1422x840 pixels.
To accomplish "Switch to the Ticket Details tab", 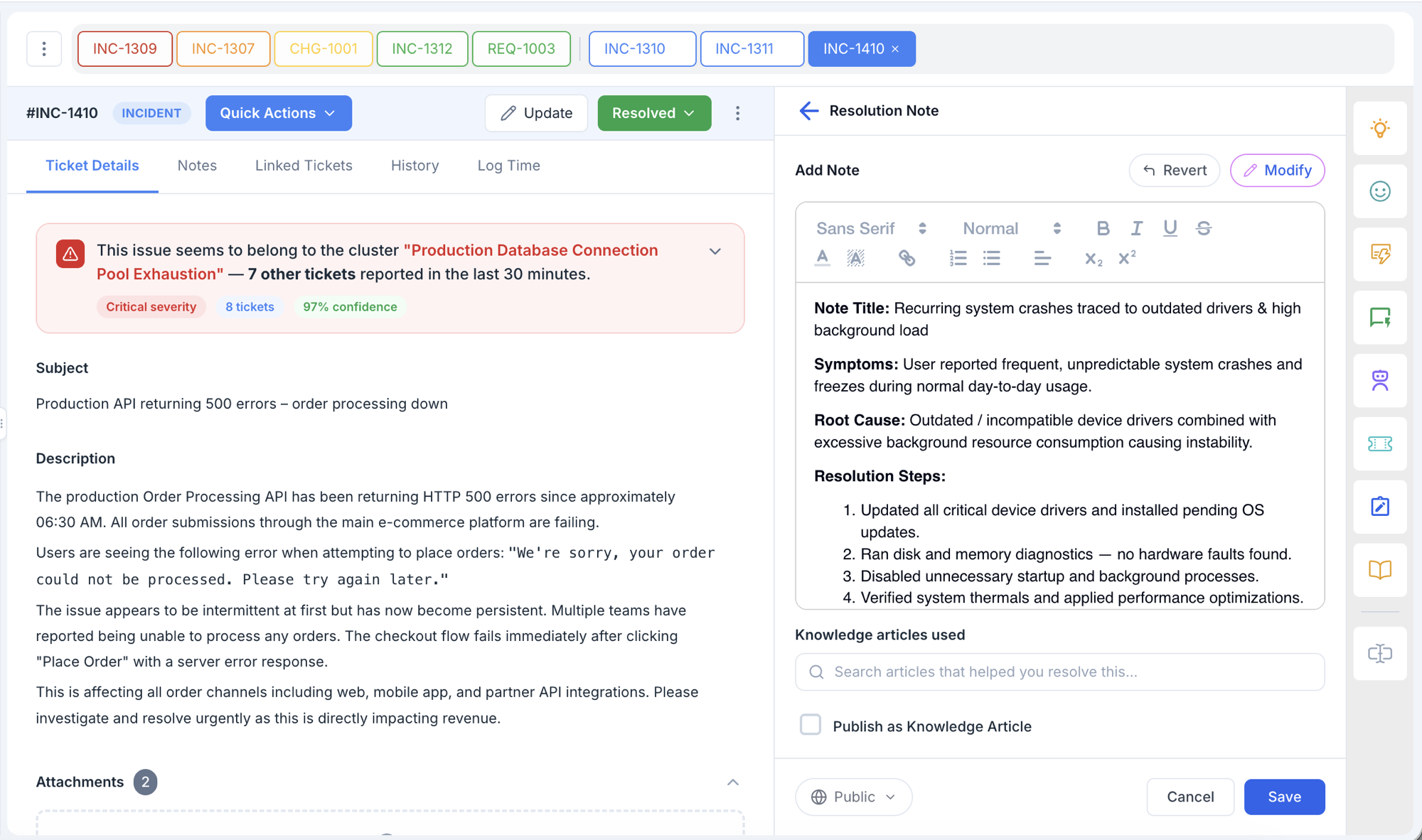I will 92,166.
